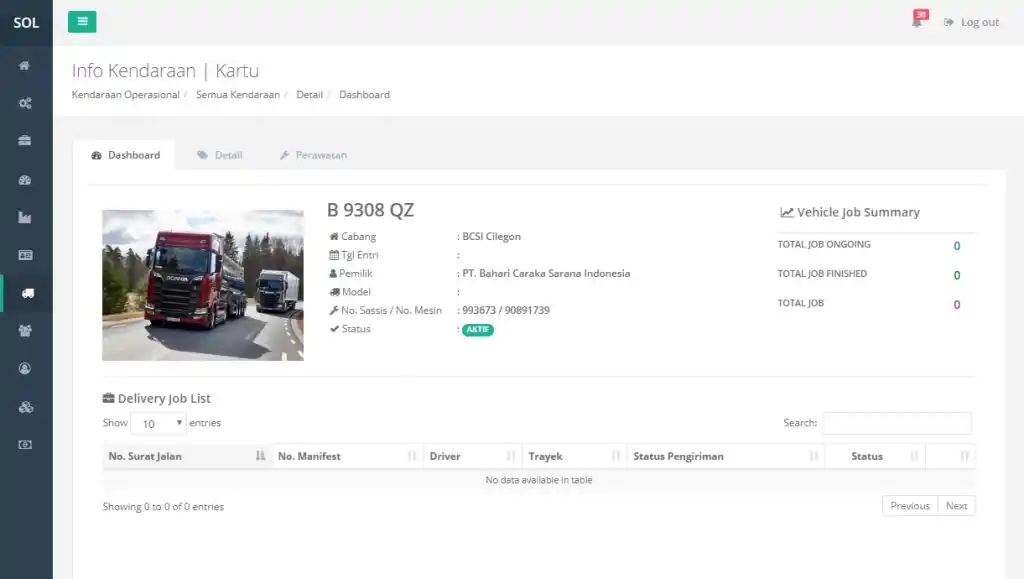The image size is (1024, 579).
Task: Open the home icon in sidebar
Action: [25, 65]
